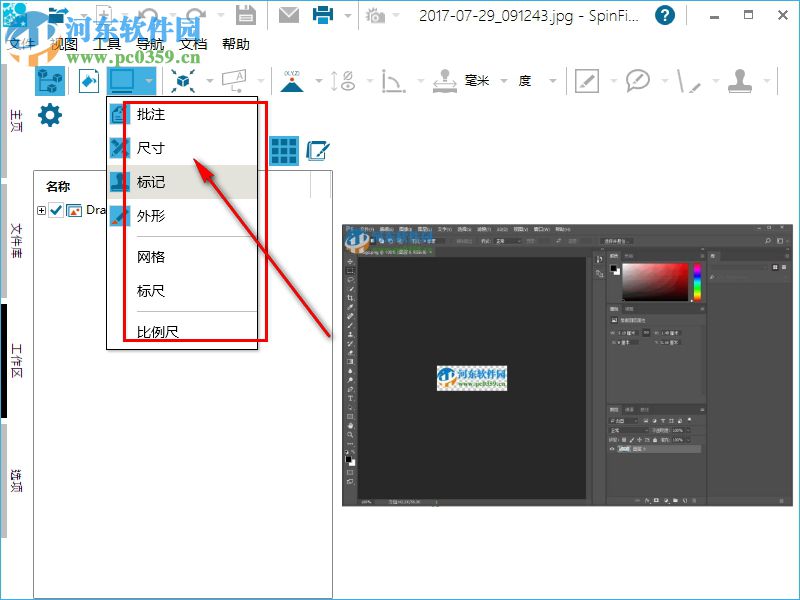Switch to the 文件库 side tab

[16, 240]
